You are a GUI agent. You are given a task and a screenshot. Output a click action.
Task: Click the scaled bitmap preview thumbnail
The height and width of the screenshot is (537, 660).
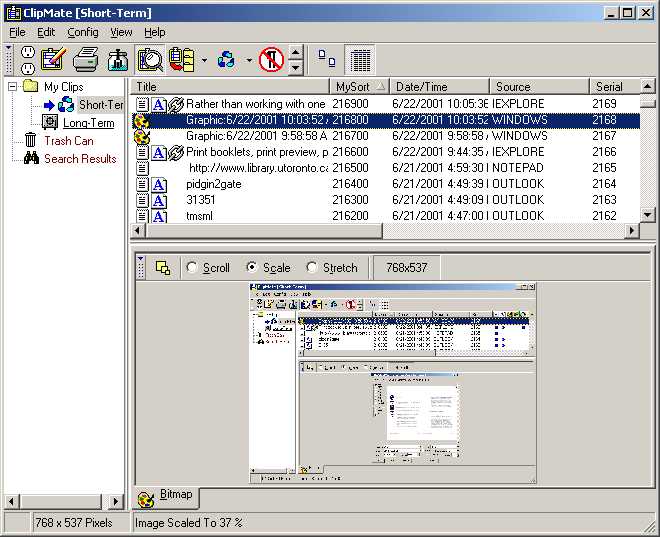click(x=393, y=383)
